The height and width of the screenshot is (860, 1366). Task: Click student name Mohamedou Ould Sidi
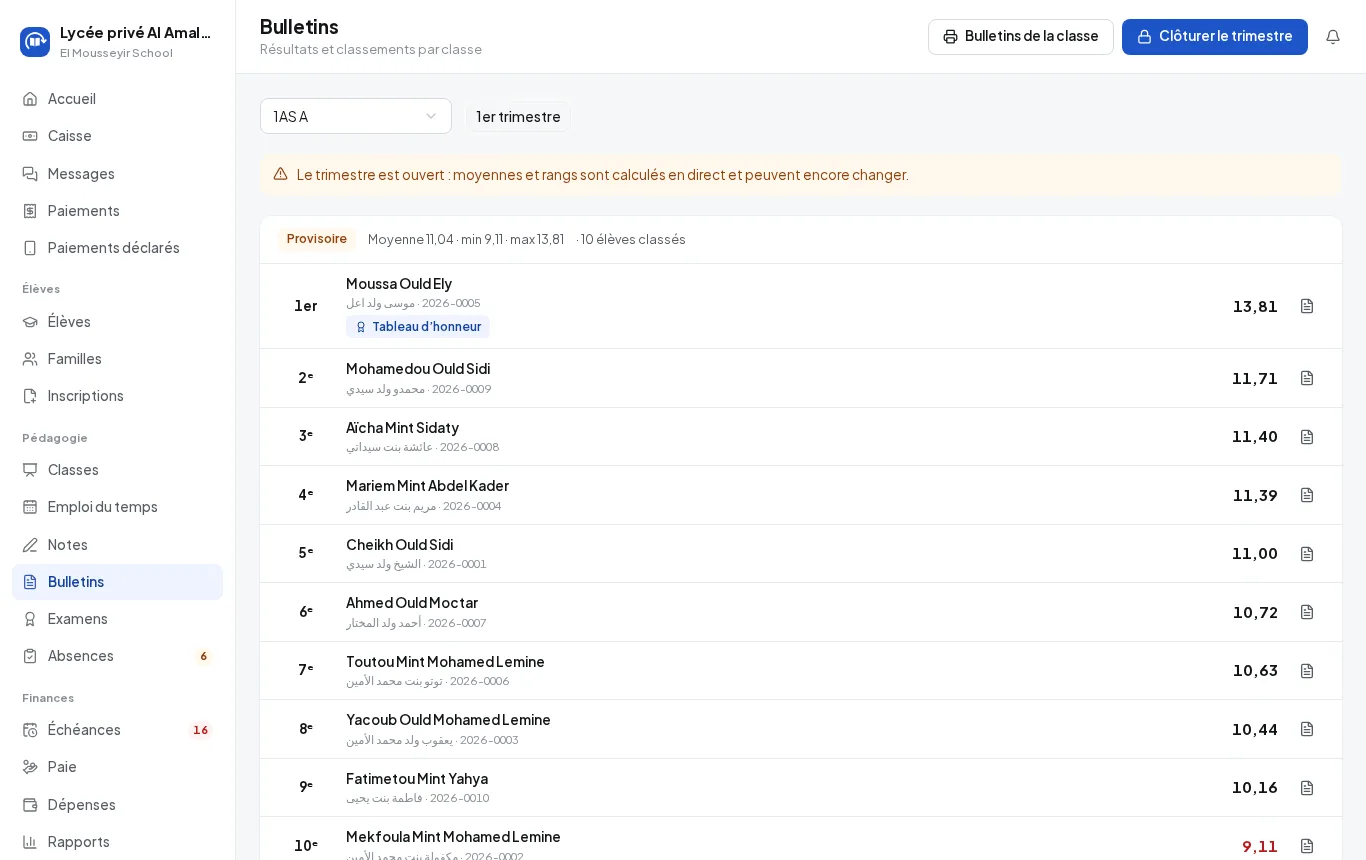pyautogui.click(x=418, y=369)
